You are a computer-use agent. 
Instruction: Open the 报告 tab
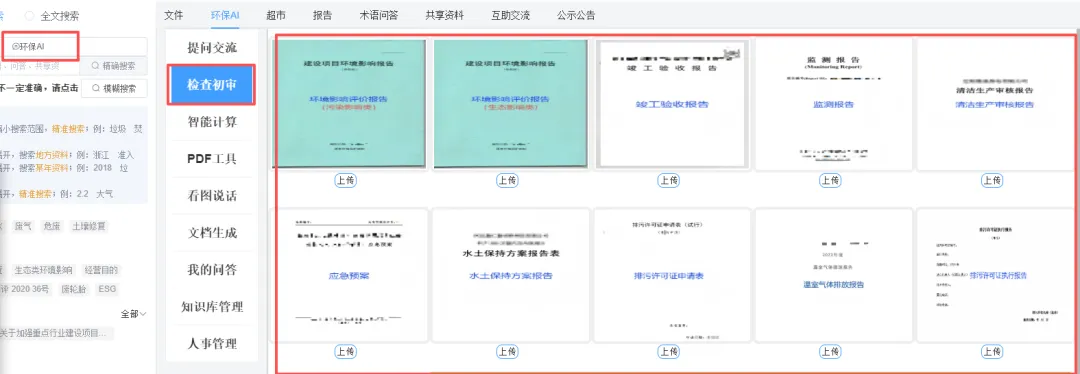322,15
